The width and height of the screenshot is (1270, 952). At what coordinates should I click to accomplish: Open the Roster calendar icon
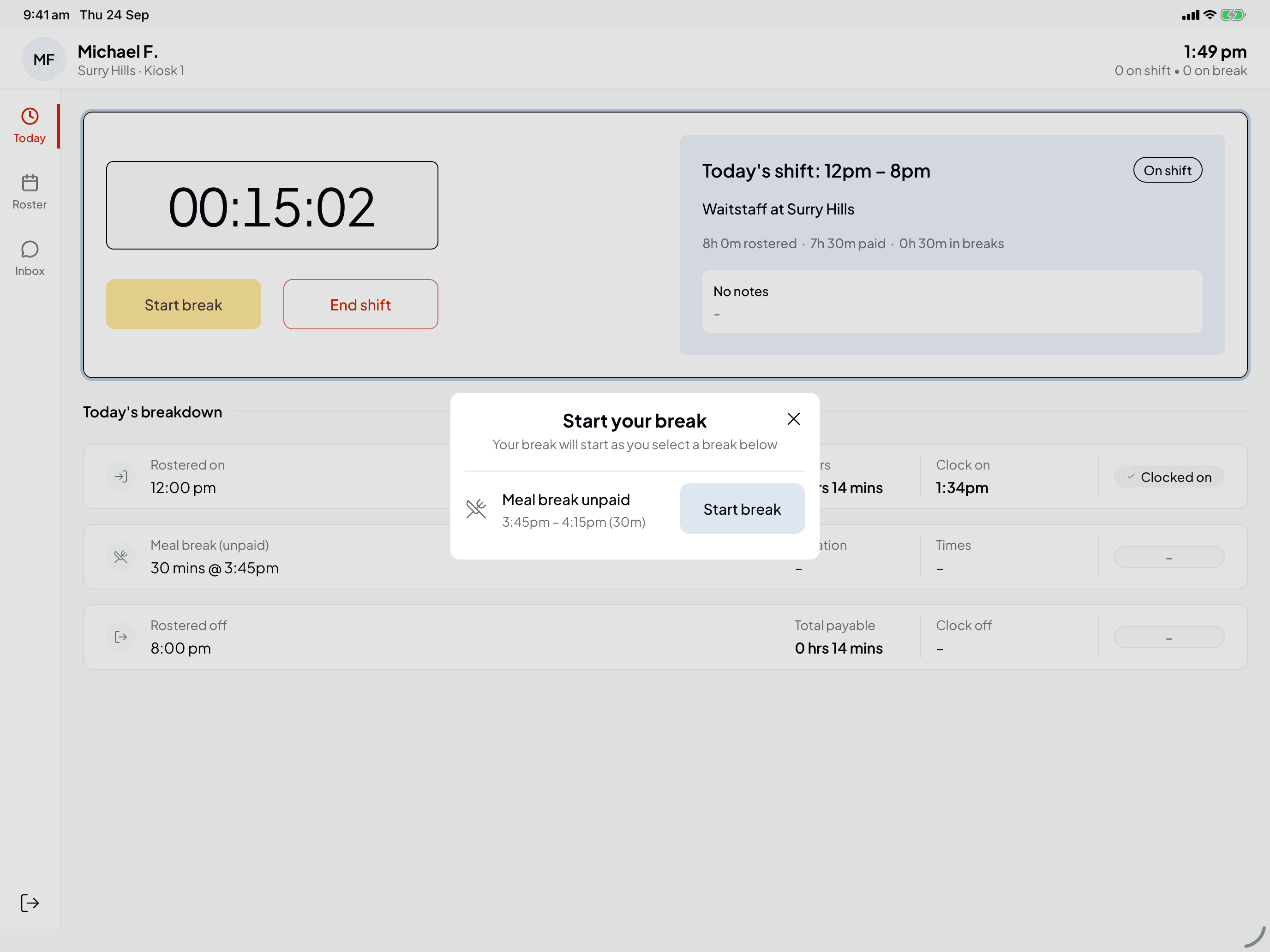pos(30,183)
